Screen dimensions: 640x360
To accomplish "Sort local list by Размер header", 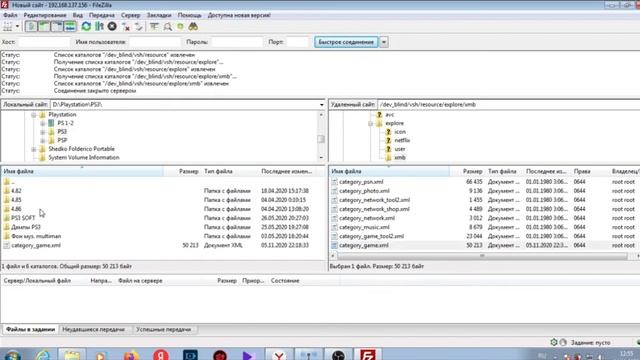I will 182,171.
